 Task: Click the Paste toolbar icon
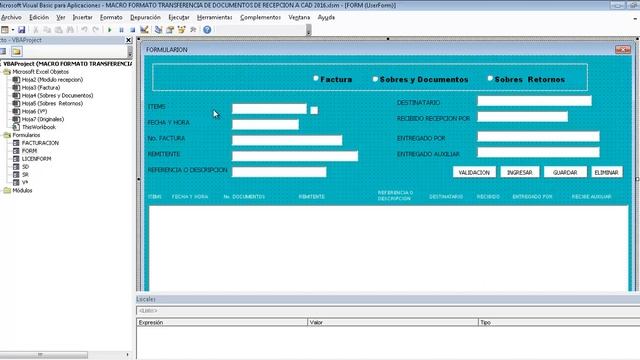pyautogui.click(x=59, y=30)
